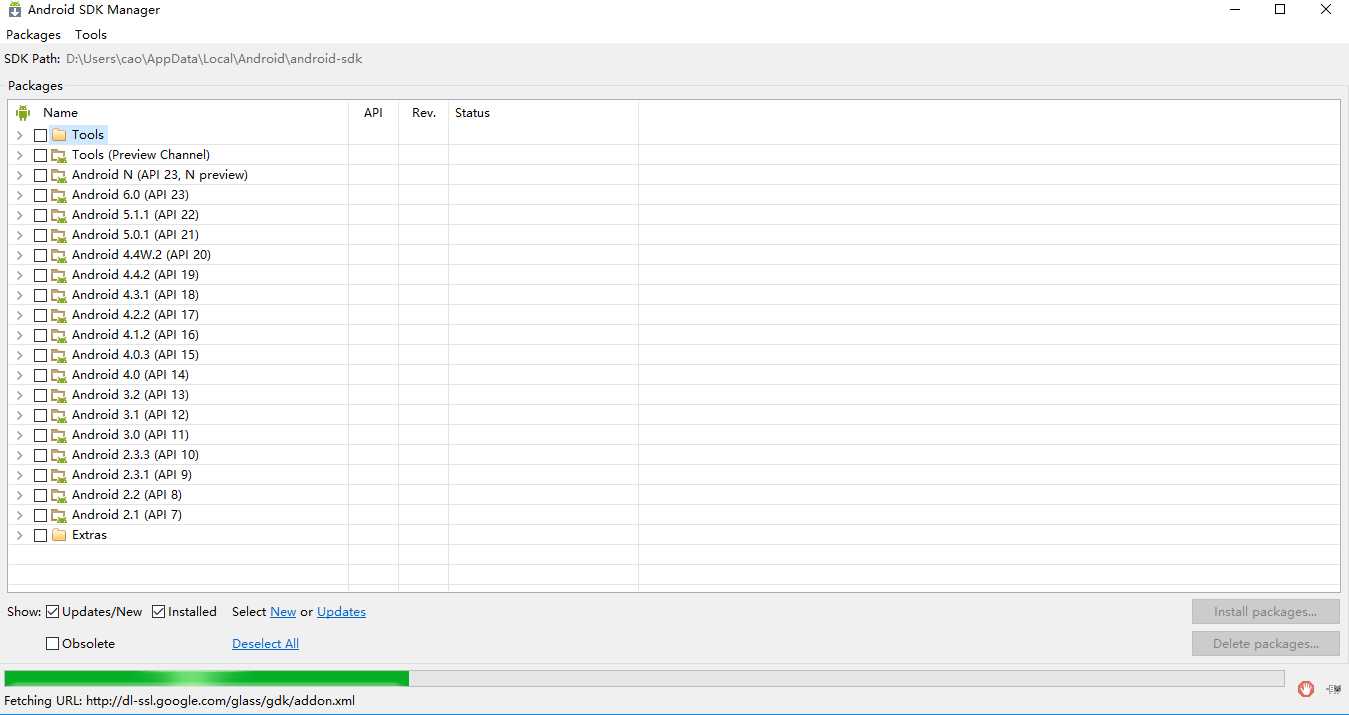Screen dimensions: 1349x715
Task: Click the Deselect All link
Action: point(265,644)
